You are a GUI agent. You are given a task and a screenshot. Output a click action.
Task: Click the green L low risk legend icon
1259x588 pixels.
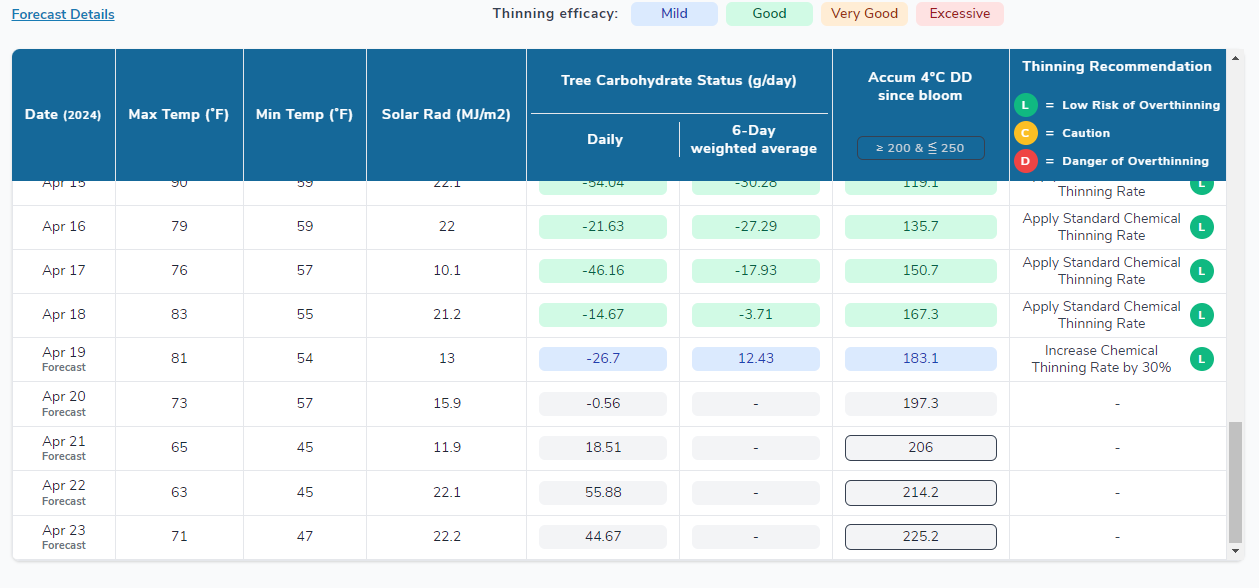click(x=1025, y=105)
